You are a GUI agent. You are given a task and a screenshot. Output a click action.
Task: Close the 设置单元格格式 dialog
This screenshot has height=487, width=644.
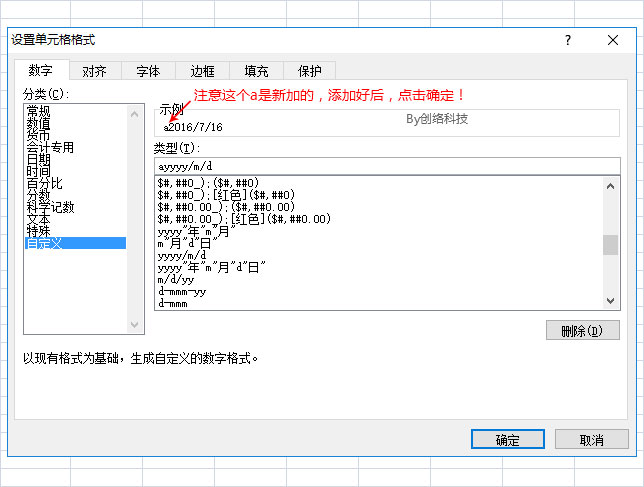click(613, 41)
